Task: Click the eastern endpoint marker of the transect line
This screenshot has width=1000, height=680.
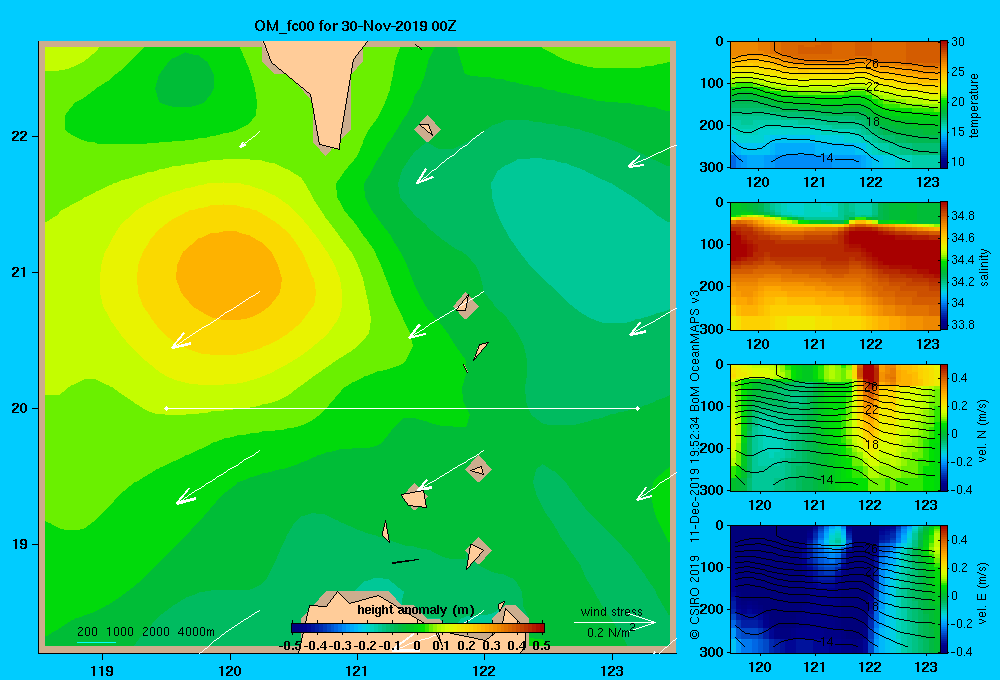Action: pos(638,408)
